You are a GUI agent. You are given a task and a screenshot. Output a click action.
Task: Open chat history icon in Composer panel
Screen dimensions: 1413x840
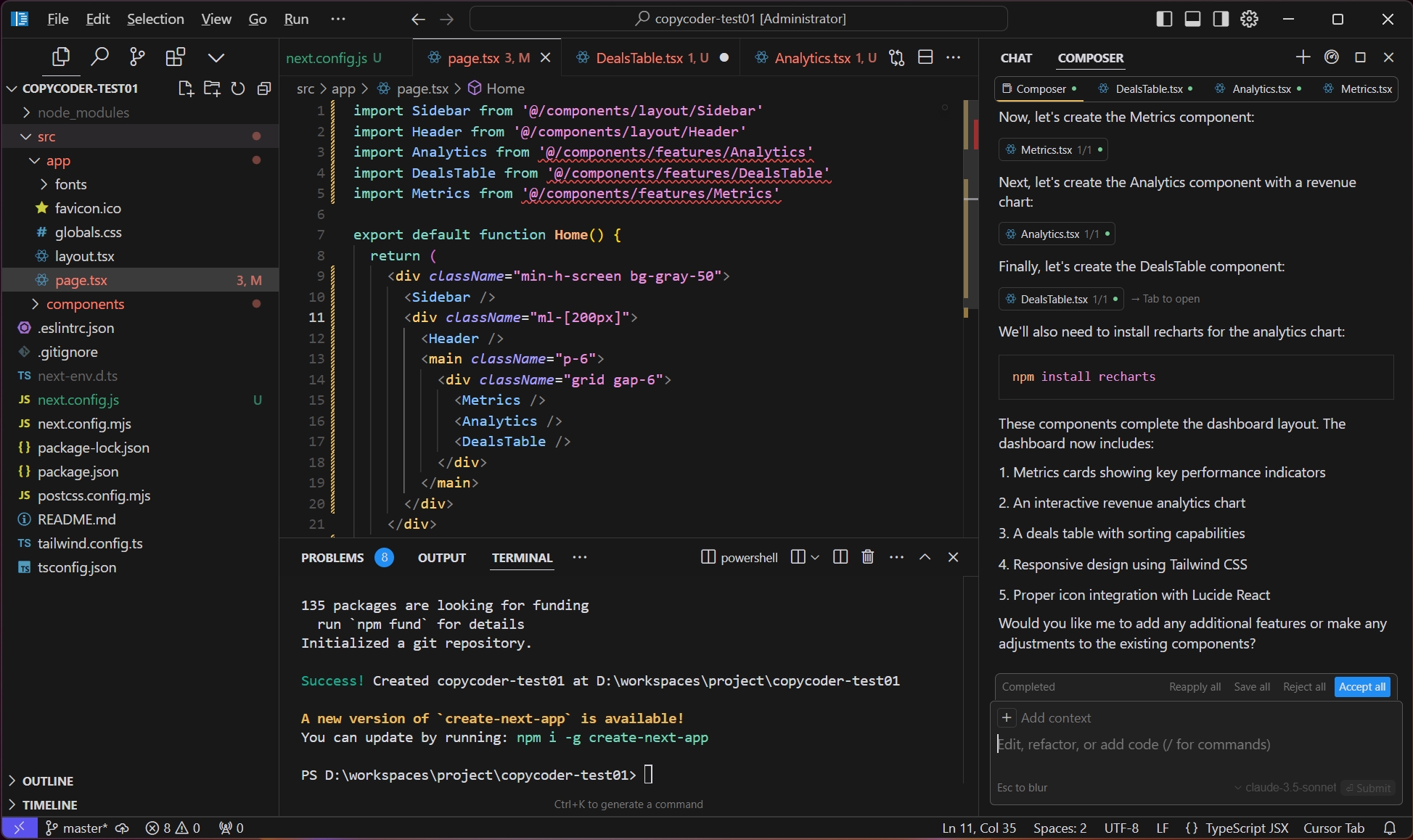(1332, 57)
